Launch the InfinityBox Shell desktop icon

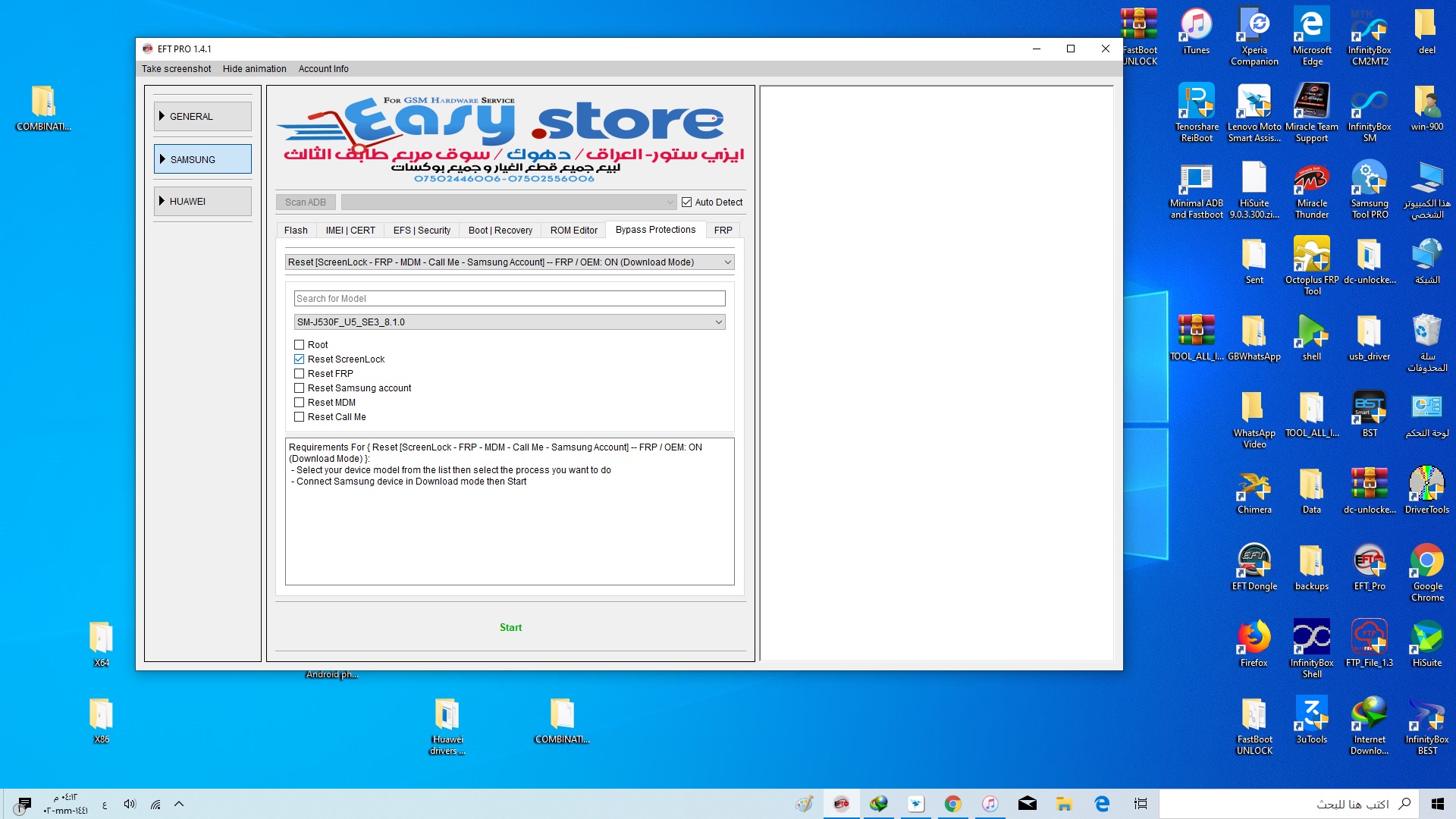[1312, 649]
